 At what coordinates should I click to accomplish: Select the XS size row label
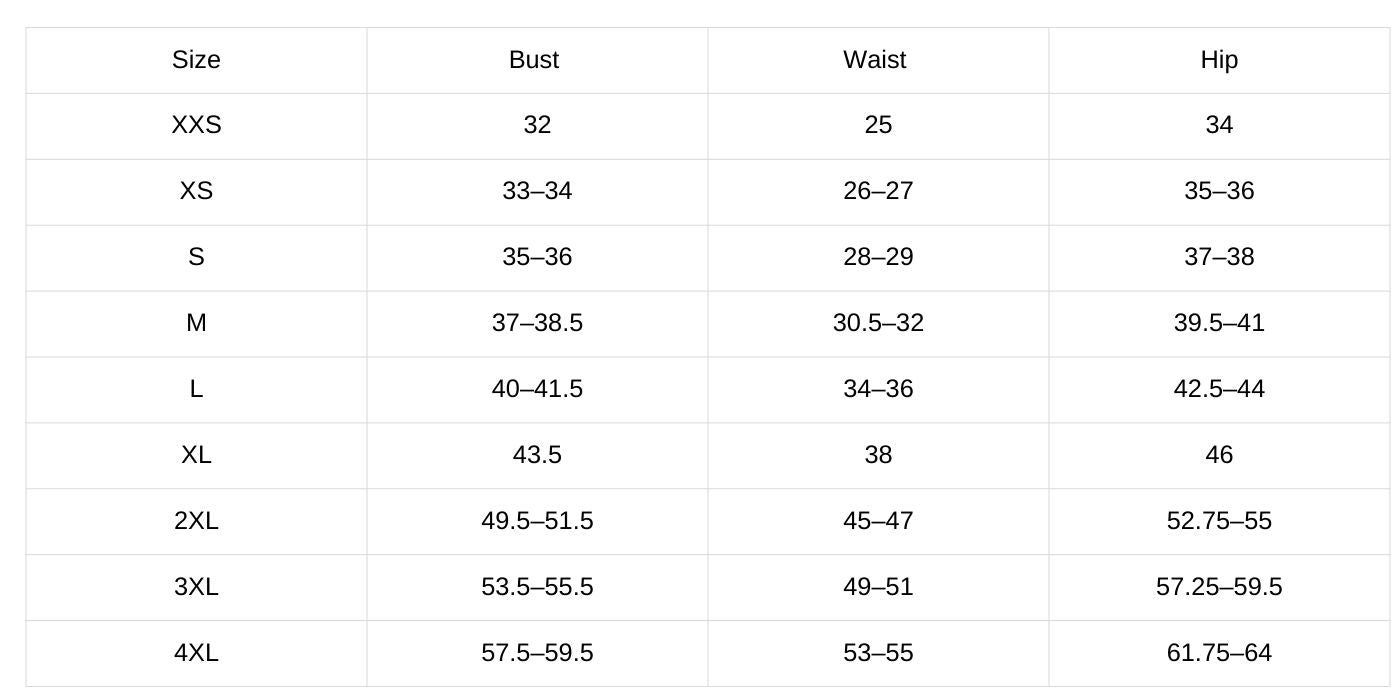coord(196,191)
